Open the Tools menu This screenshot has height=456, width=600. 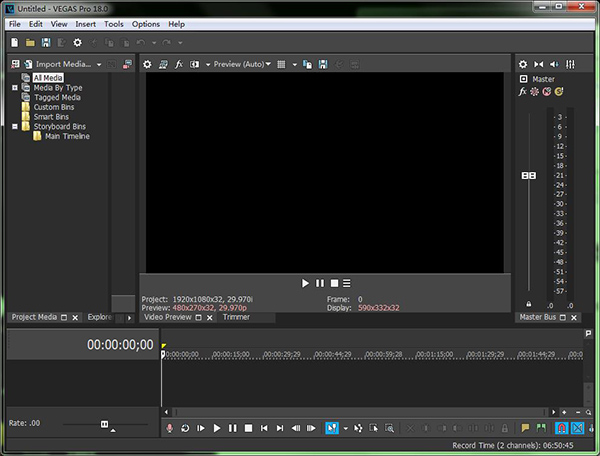point(114,24)
